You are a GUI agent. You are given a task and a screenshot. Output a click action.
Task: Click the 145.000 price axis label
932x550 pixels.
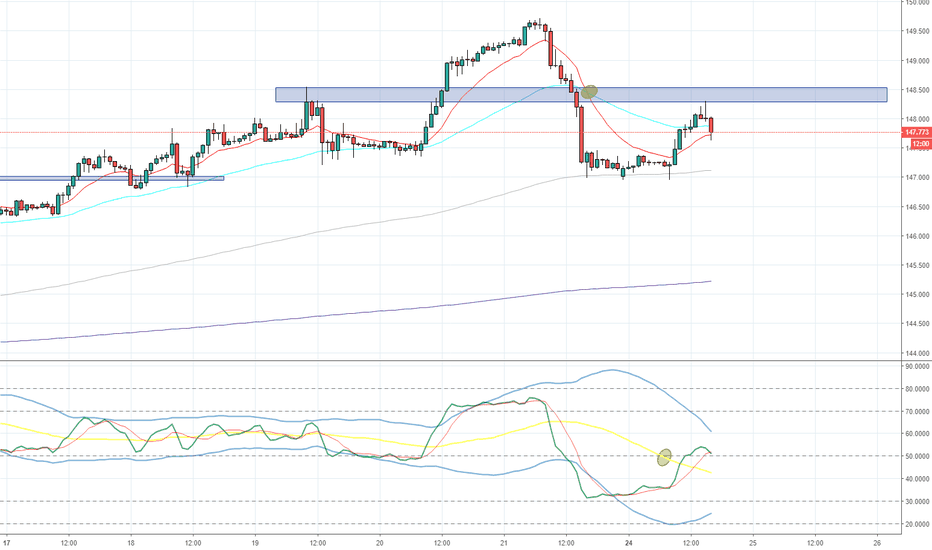[917, 295]
